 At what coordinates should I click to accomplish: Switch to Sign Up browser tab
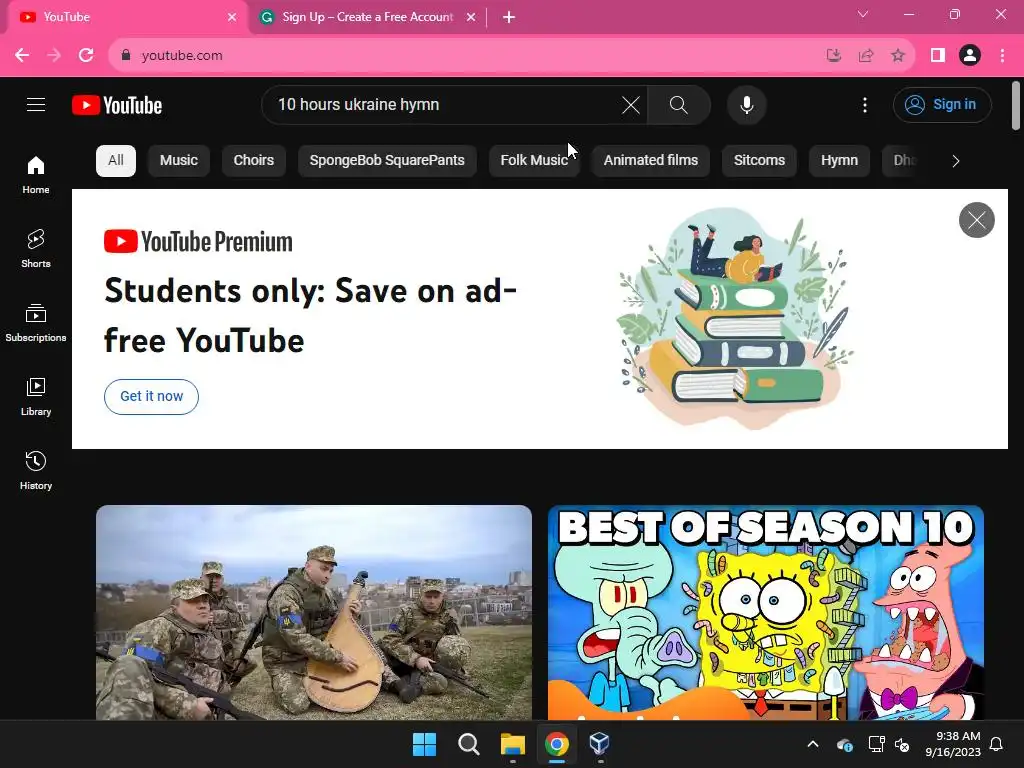click(367, 17)
